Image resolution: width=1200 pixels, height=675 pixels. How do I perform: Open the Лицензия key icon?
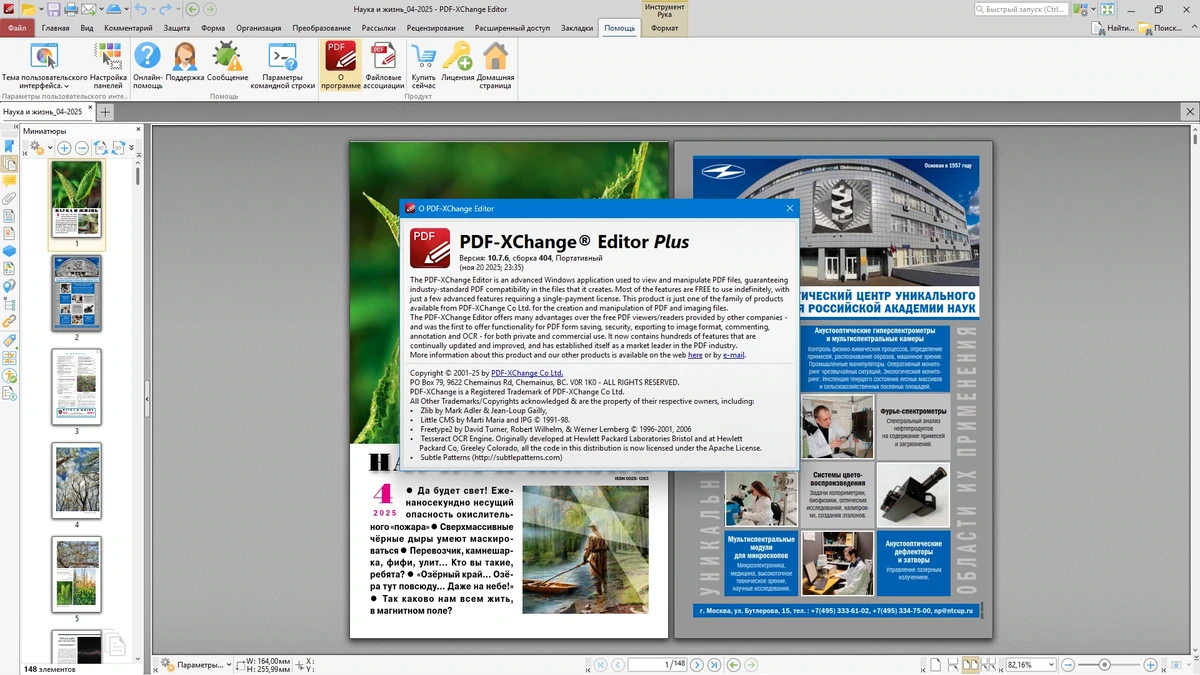[458, 56]
